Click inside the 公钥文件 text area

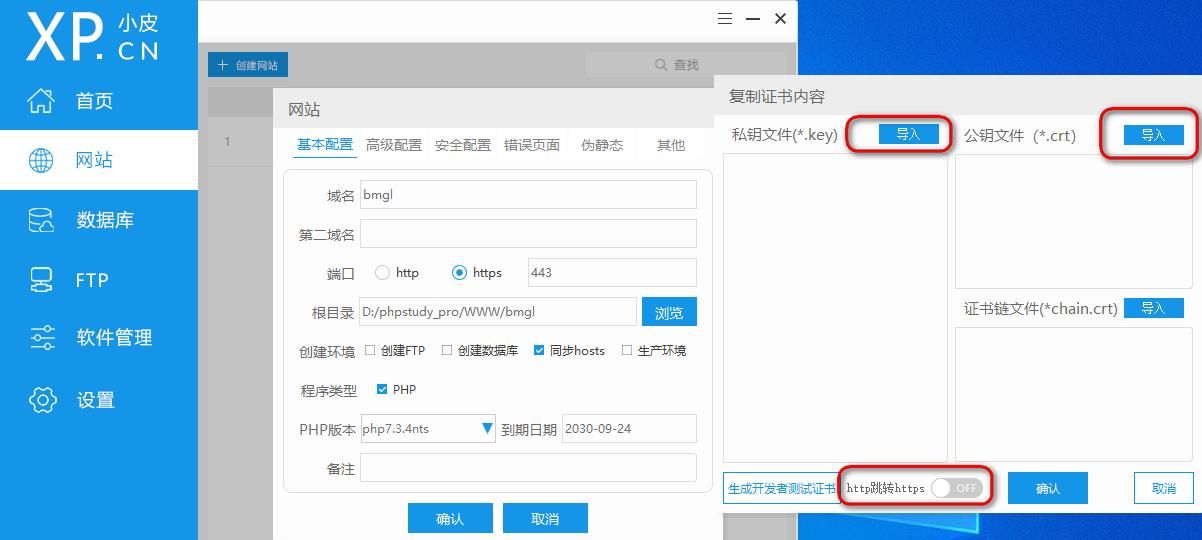[1074, 221]
